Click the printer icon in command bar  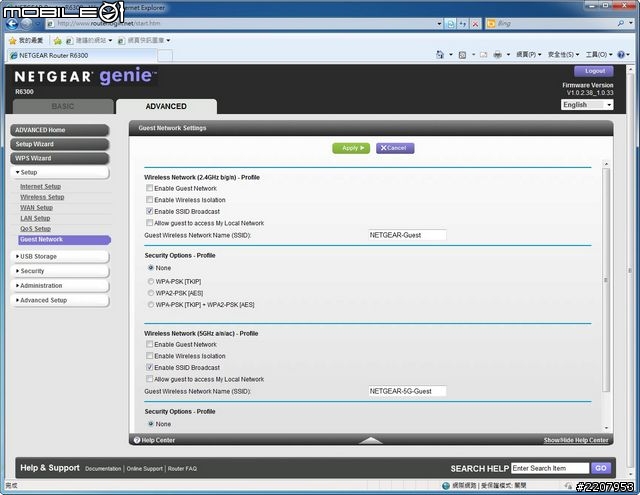pyautogui.click(x=497, y=55)
